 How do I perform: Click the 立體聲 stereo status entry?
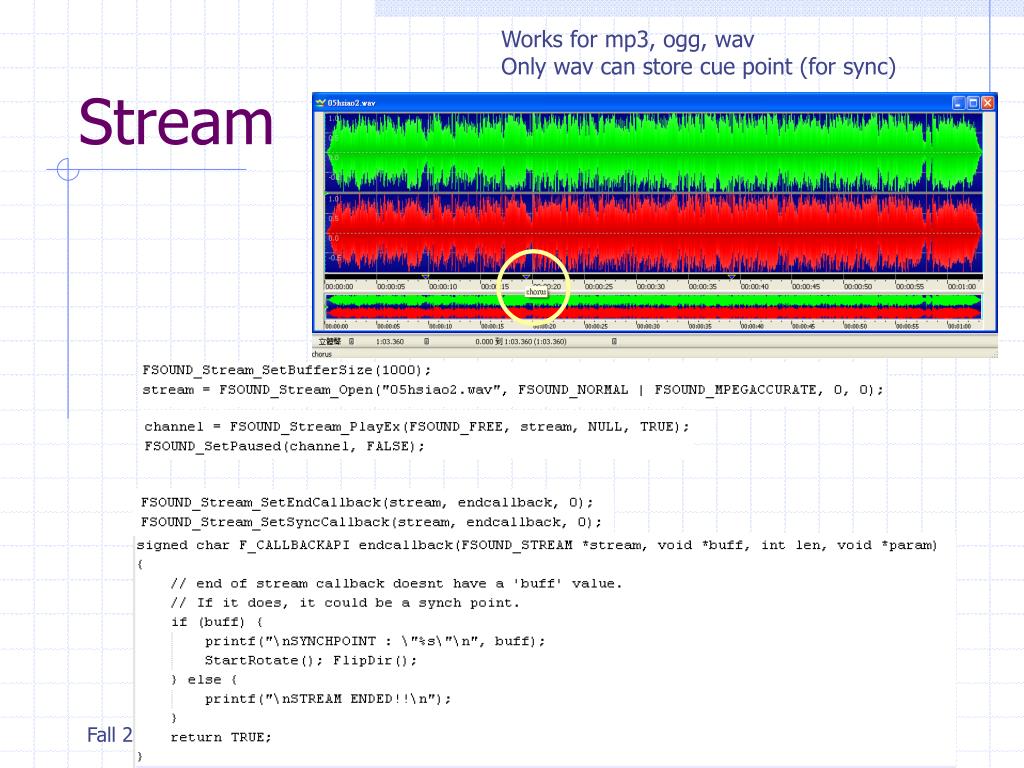329,342
